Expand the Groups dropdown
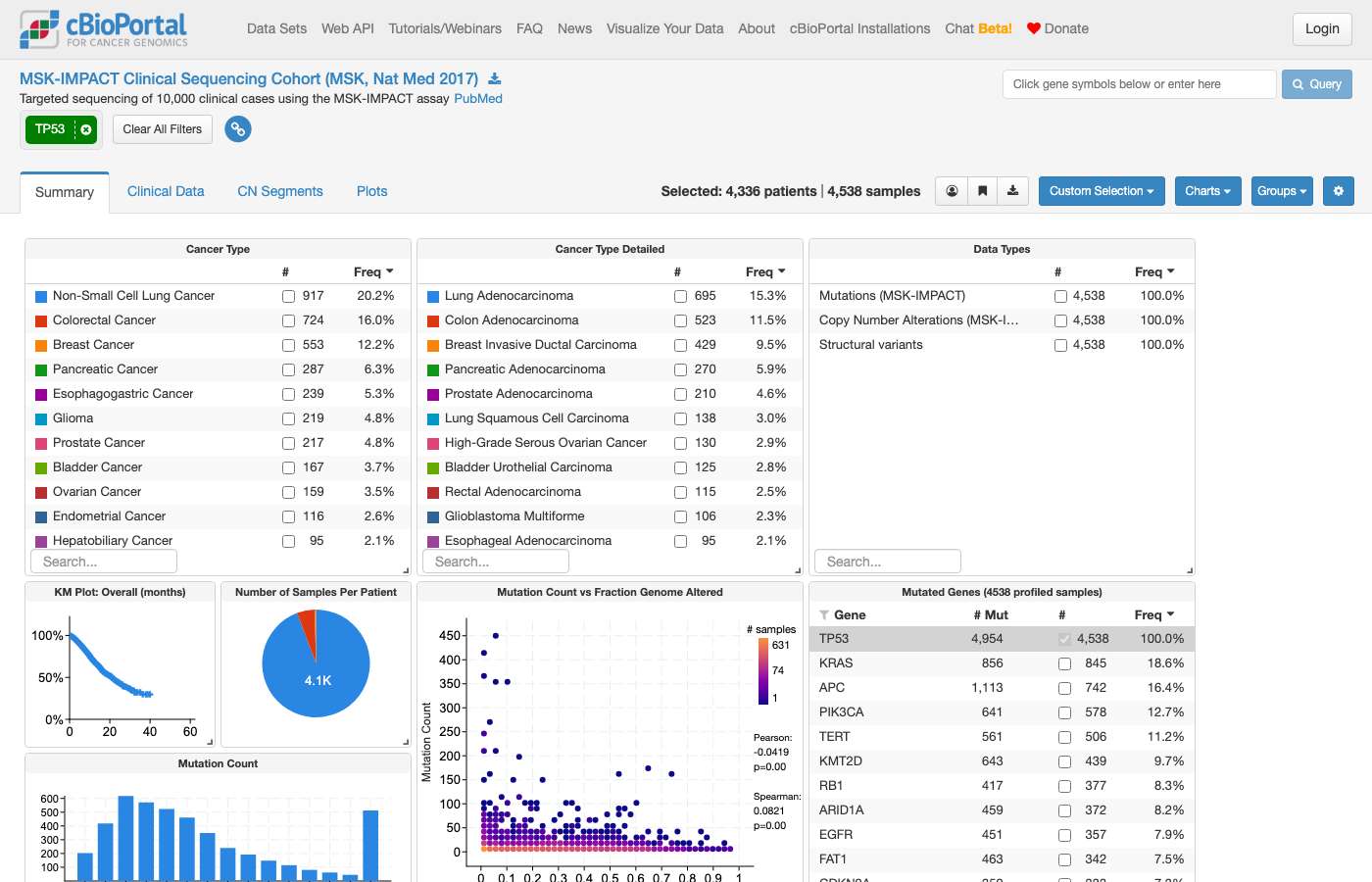 coord(1282,191)
